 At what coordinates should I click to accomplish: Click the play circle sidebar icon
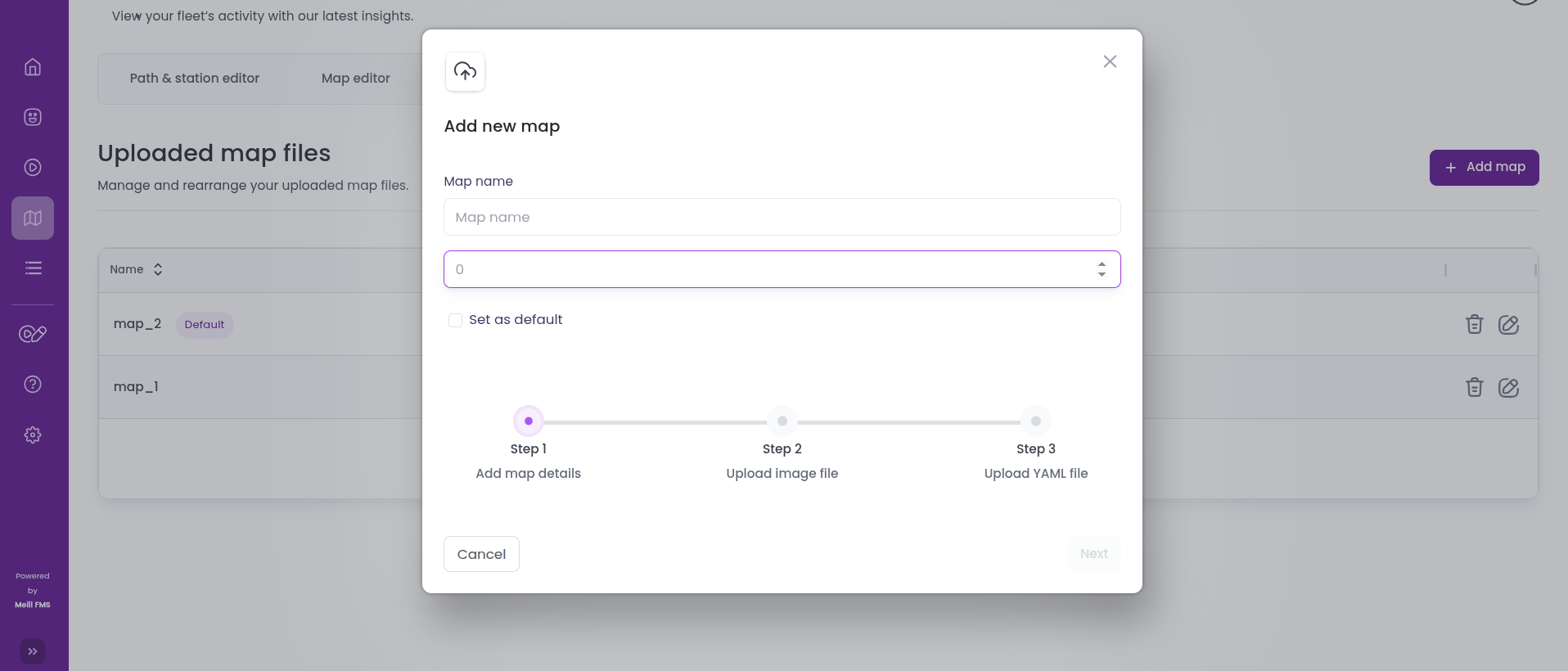click(33, 168)
